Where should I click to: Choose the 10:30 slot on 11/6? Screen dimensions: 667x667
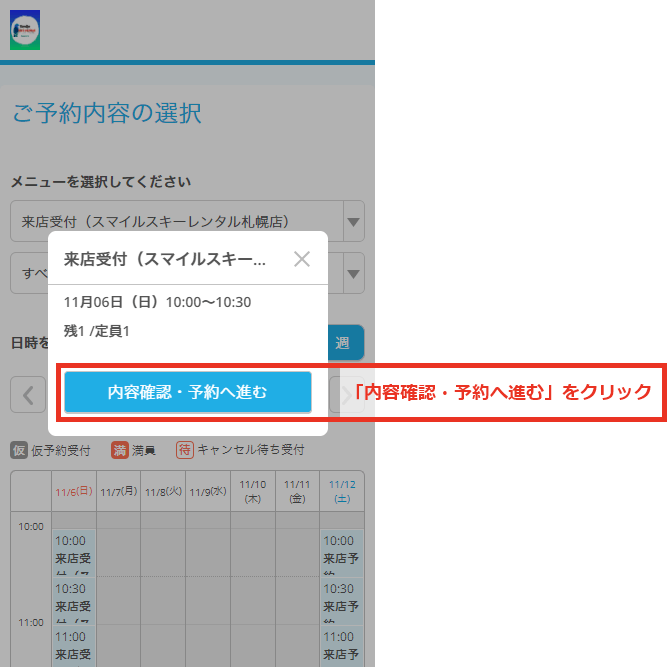[74, 601]
